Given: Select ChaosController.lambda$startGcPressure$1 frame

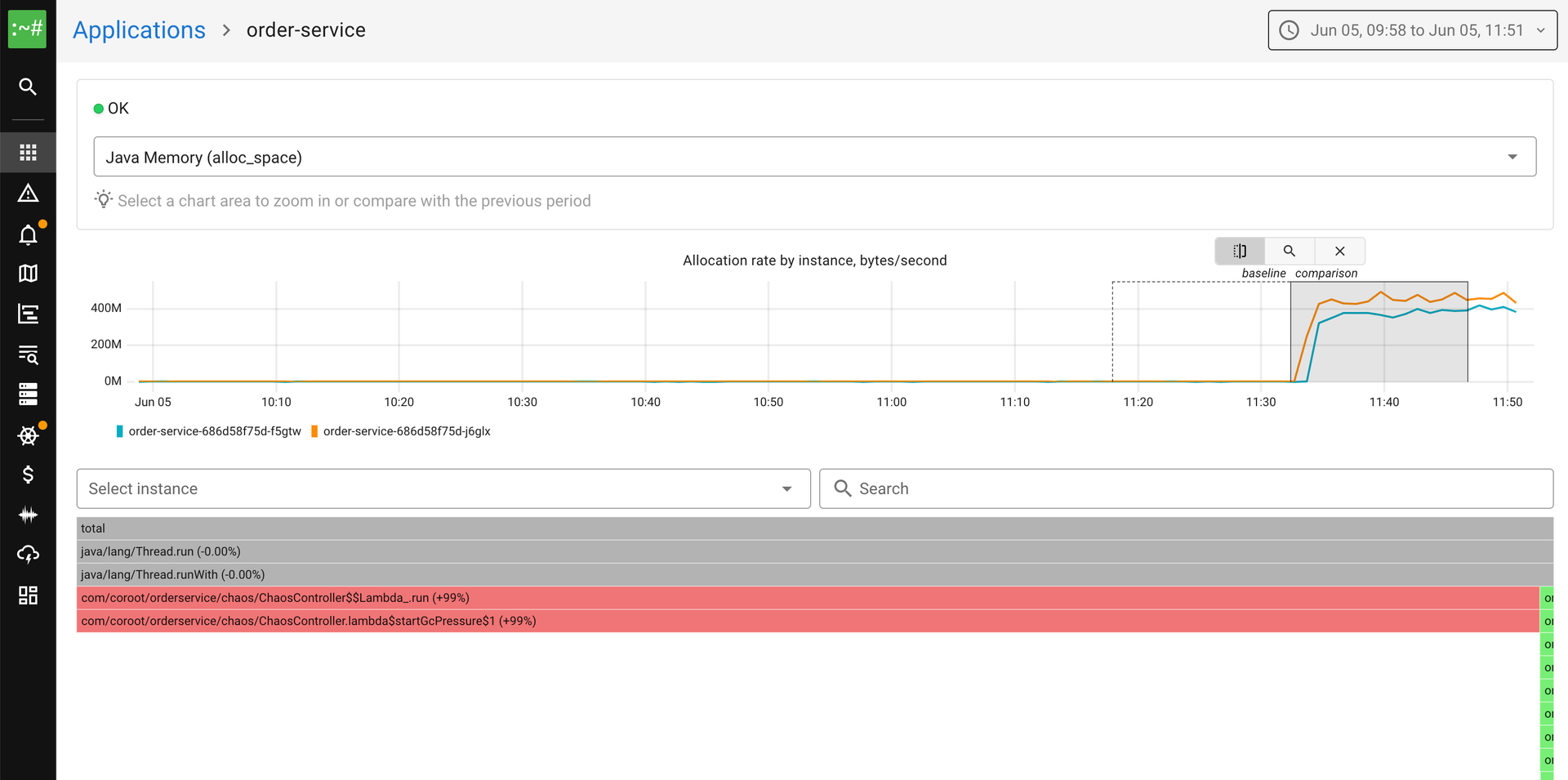Looking at the screenshot, I should (808, 621).
